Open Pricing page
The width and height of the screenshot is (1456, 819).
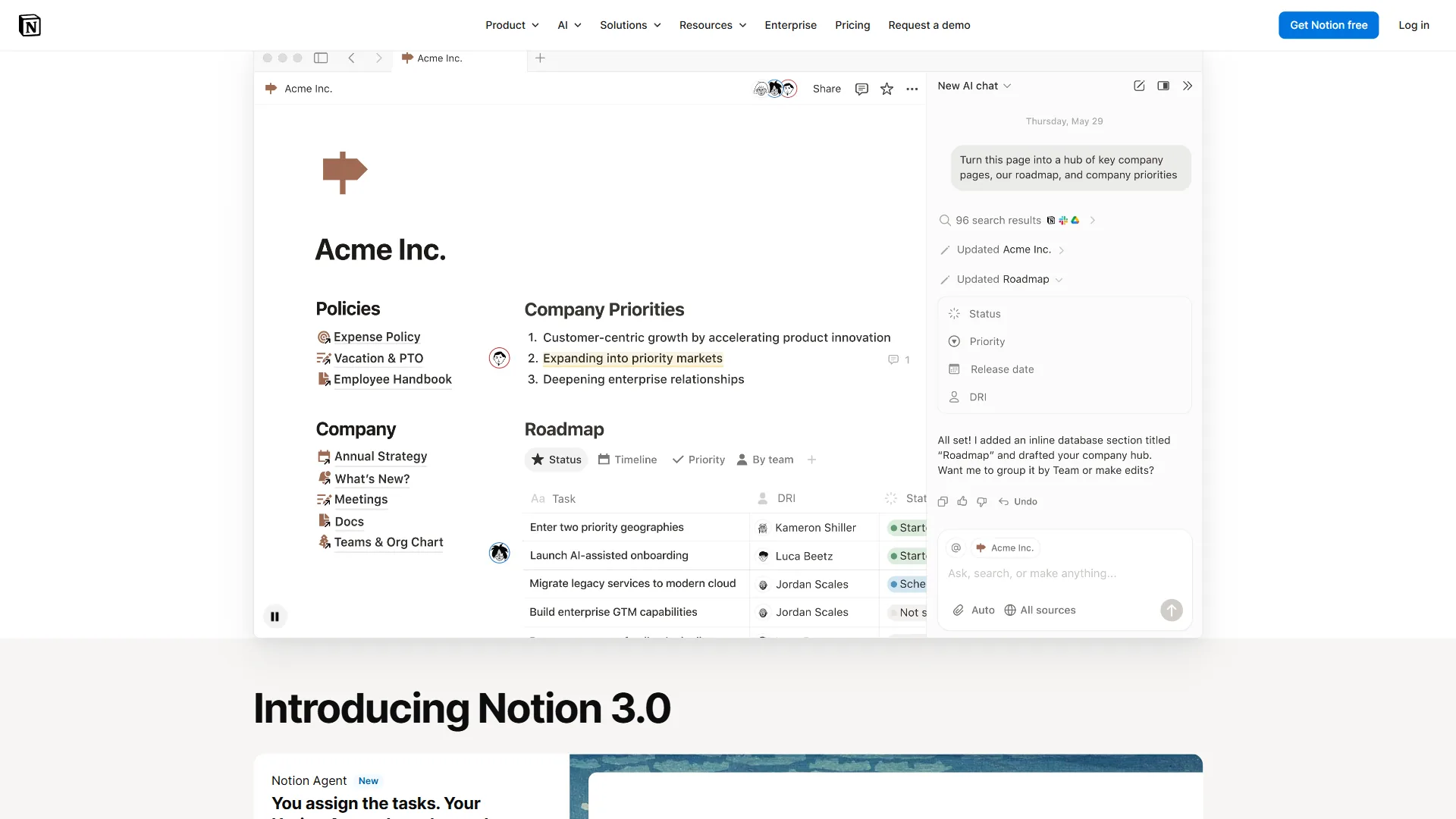pos(852,25)
